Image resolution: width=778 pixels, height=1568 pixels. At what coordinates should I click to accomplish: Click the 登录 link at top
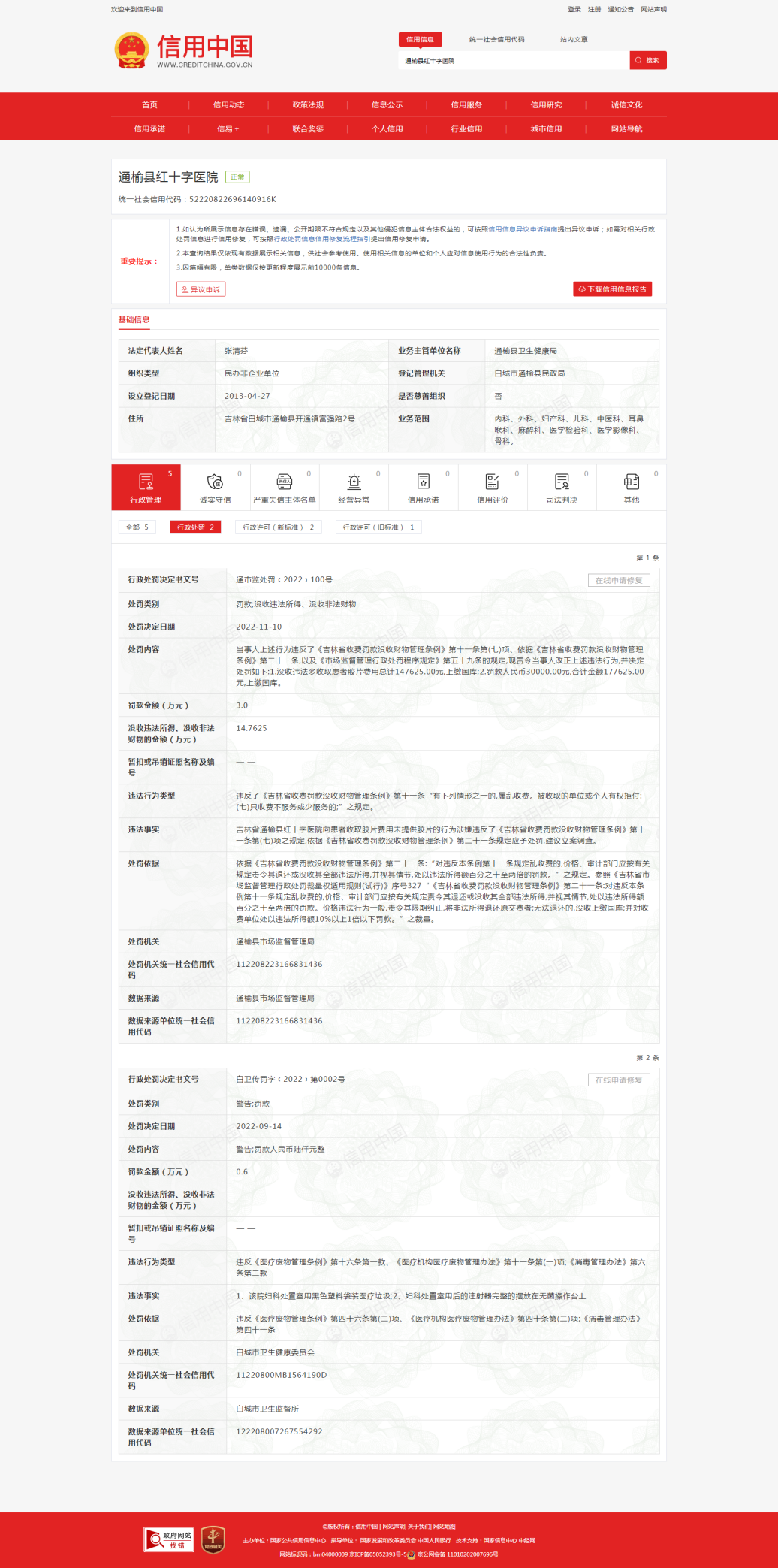574,9
